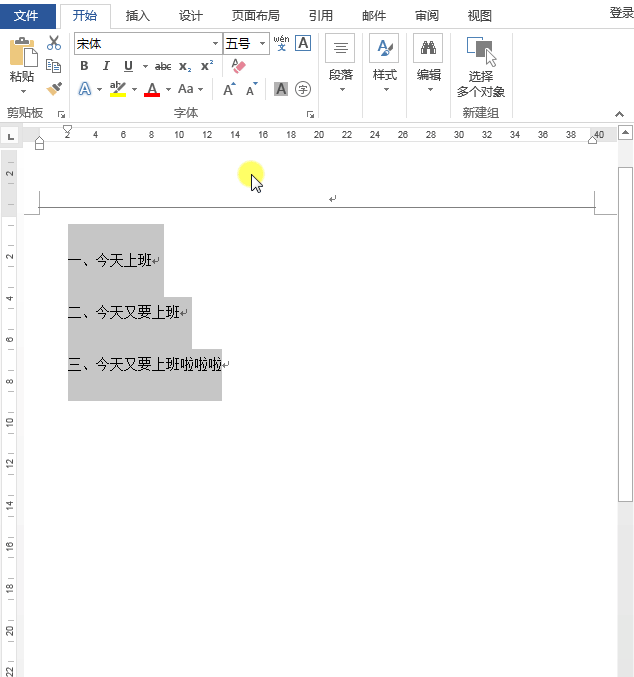Expand highlight color dropdown arrow

[134, 89]
